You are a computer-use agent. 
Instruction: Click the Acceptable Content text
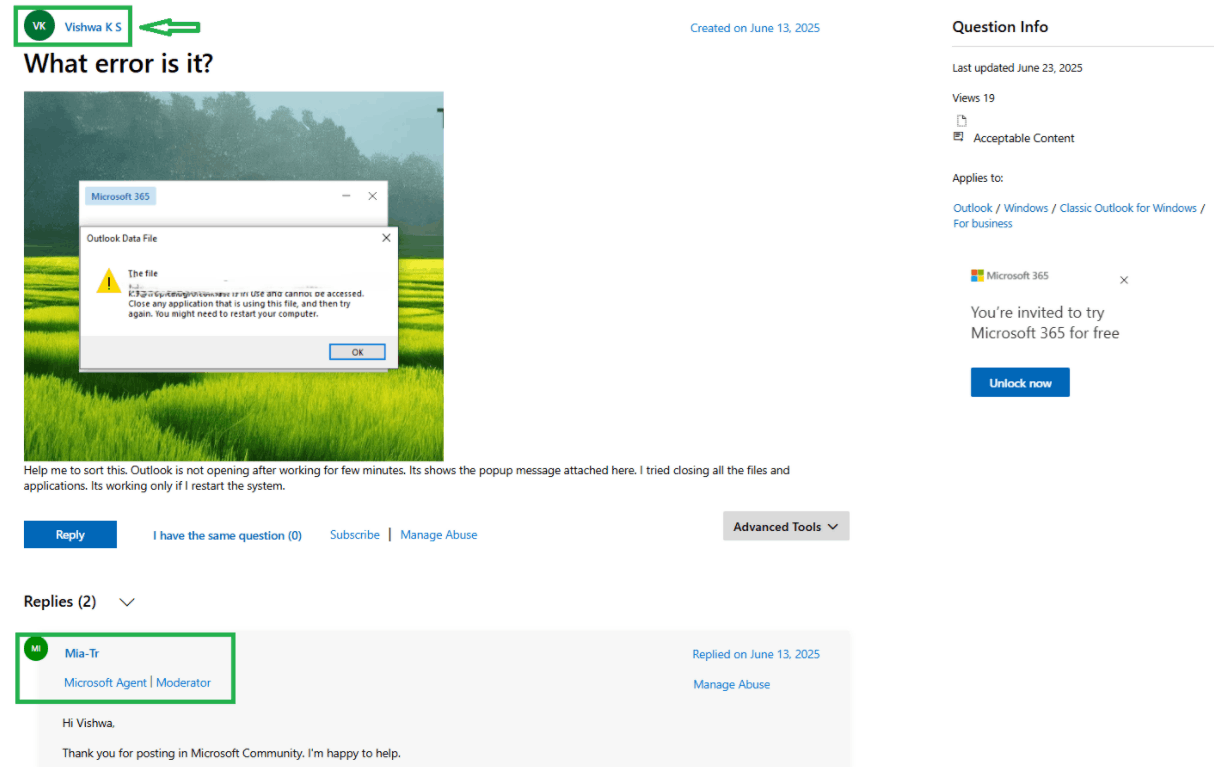click(1024, 138)
